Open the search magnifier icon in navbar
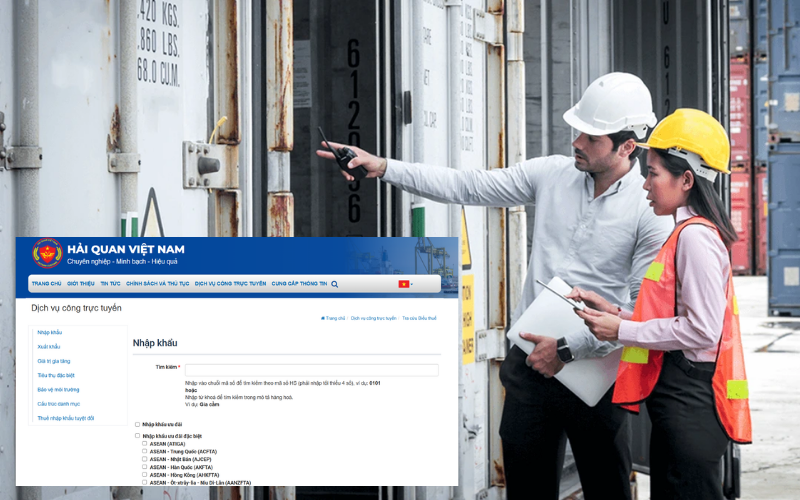The width and height of the screenshot is (800, 500). click(x=335, y=284)
